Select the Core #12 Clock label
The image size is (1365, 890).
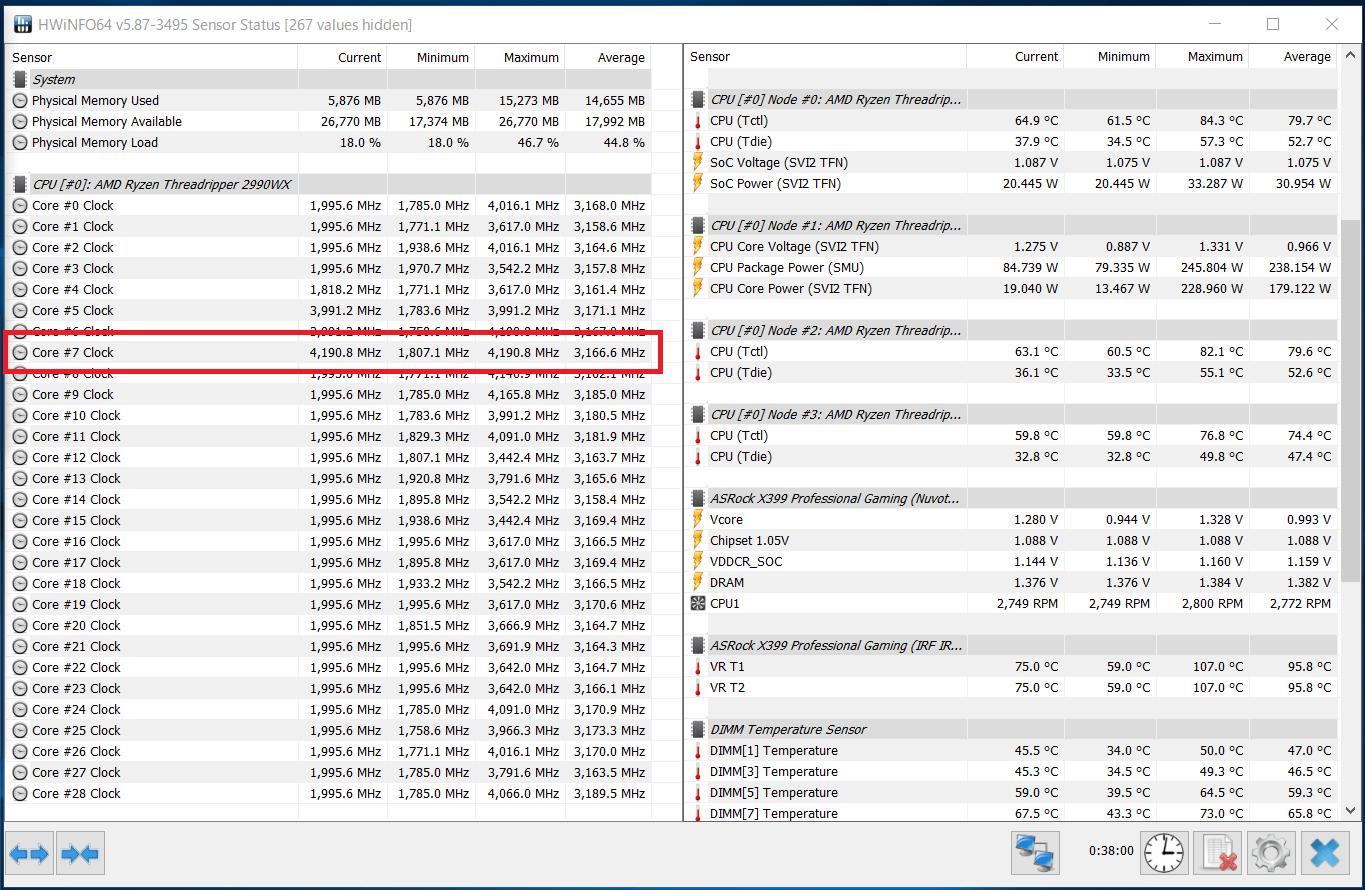coord(76,457)
